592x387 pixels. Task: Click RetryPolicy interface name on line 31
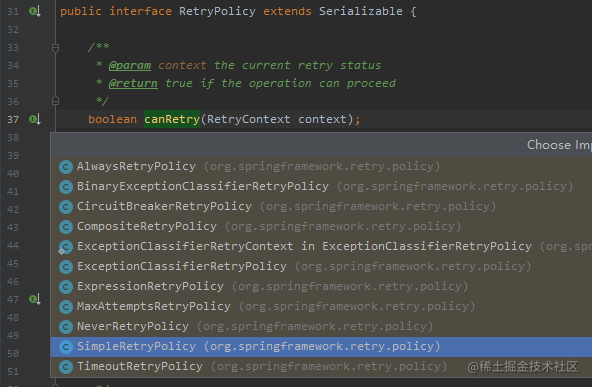[217, 11]
